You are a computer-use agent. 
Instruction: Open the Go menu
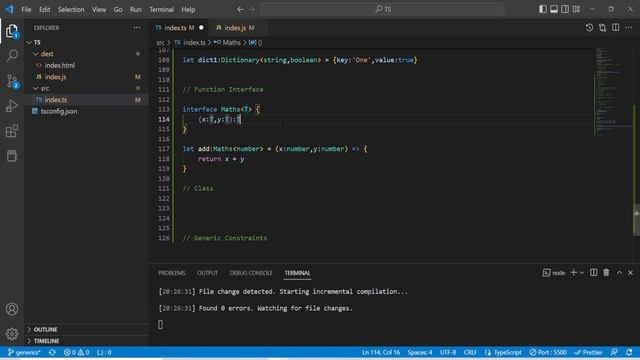coord(118,9)
